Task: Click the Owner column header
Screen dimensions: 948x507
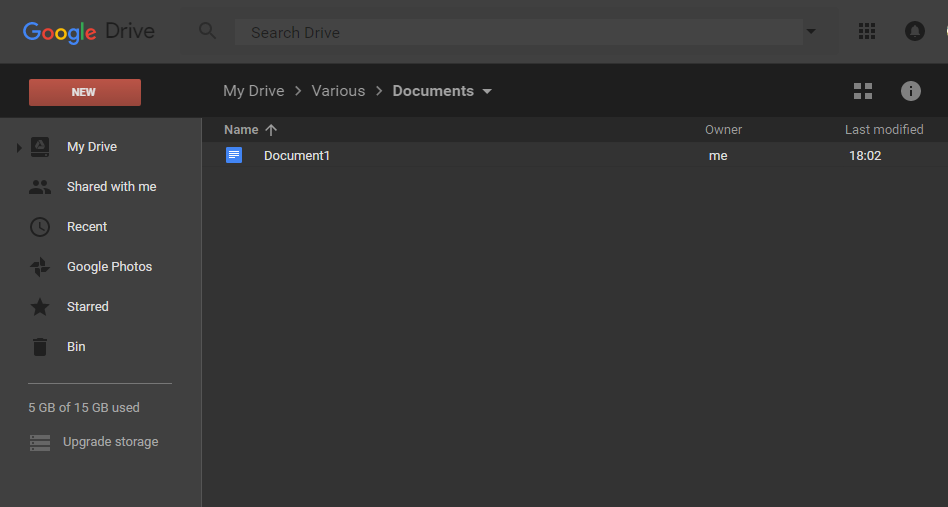Action: point(723,130)
